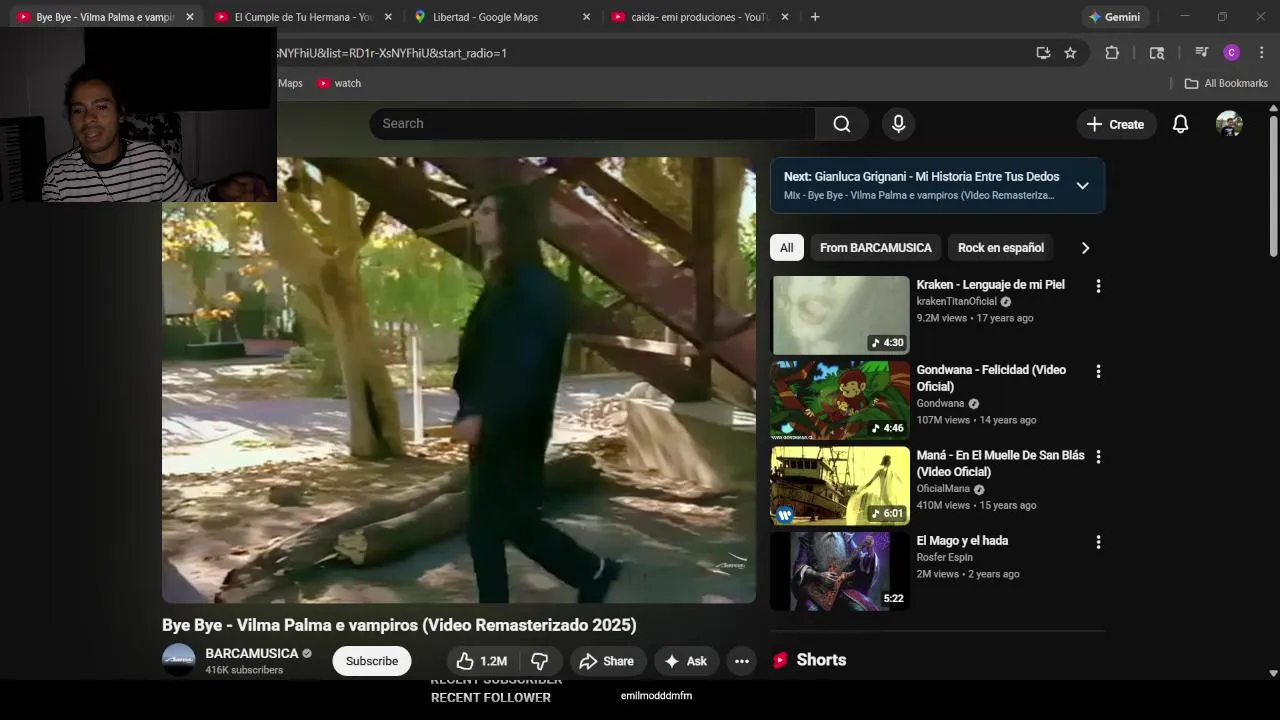The height and width of the screenshot is (720, 1280).
Task: Bookmark this page with the star icon
Action: (x=1070, y=53)
